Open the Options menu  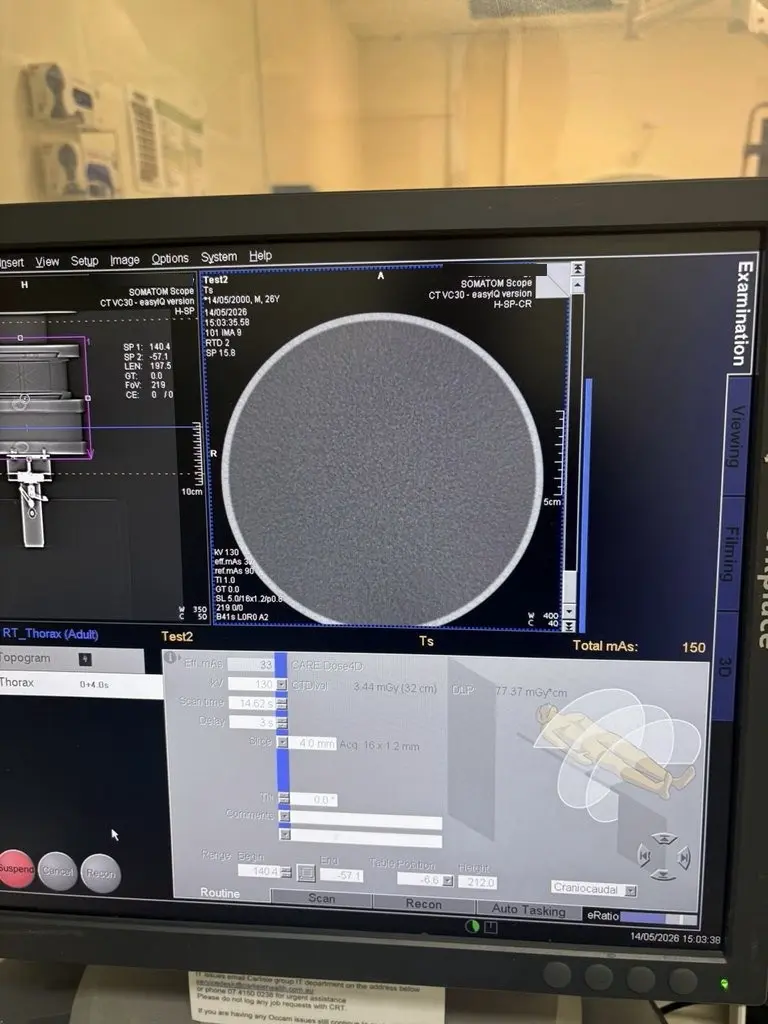[x=170, y=259]
